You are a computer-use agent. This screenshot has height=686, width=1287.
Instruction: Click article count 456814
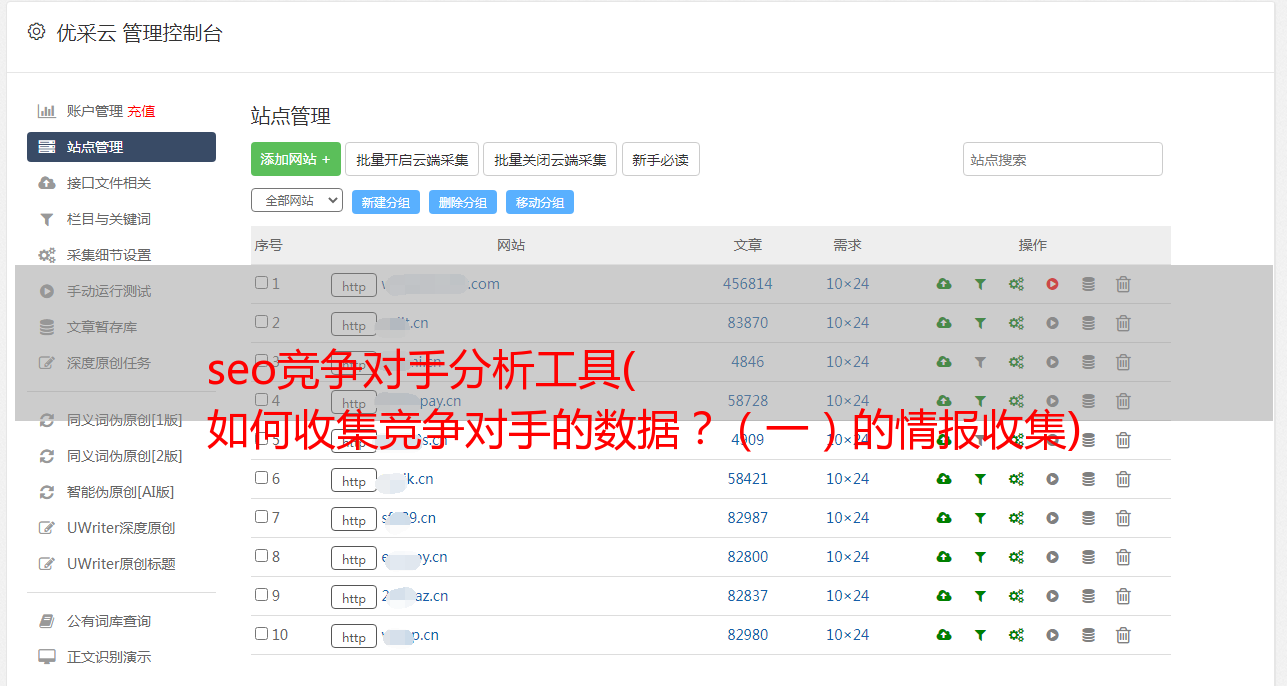coord(748,284)
